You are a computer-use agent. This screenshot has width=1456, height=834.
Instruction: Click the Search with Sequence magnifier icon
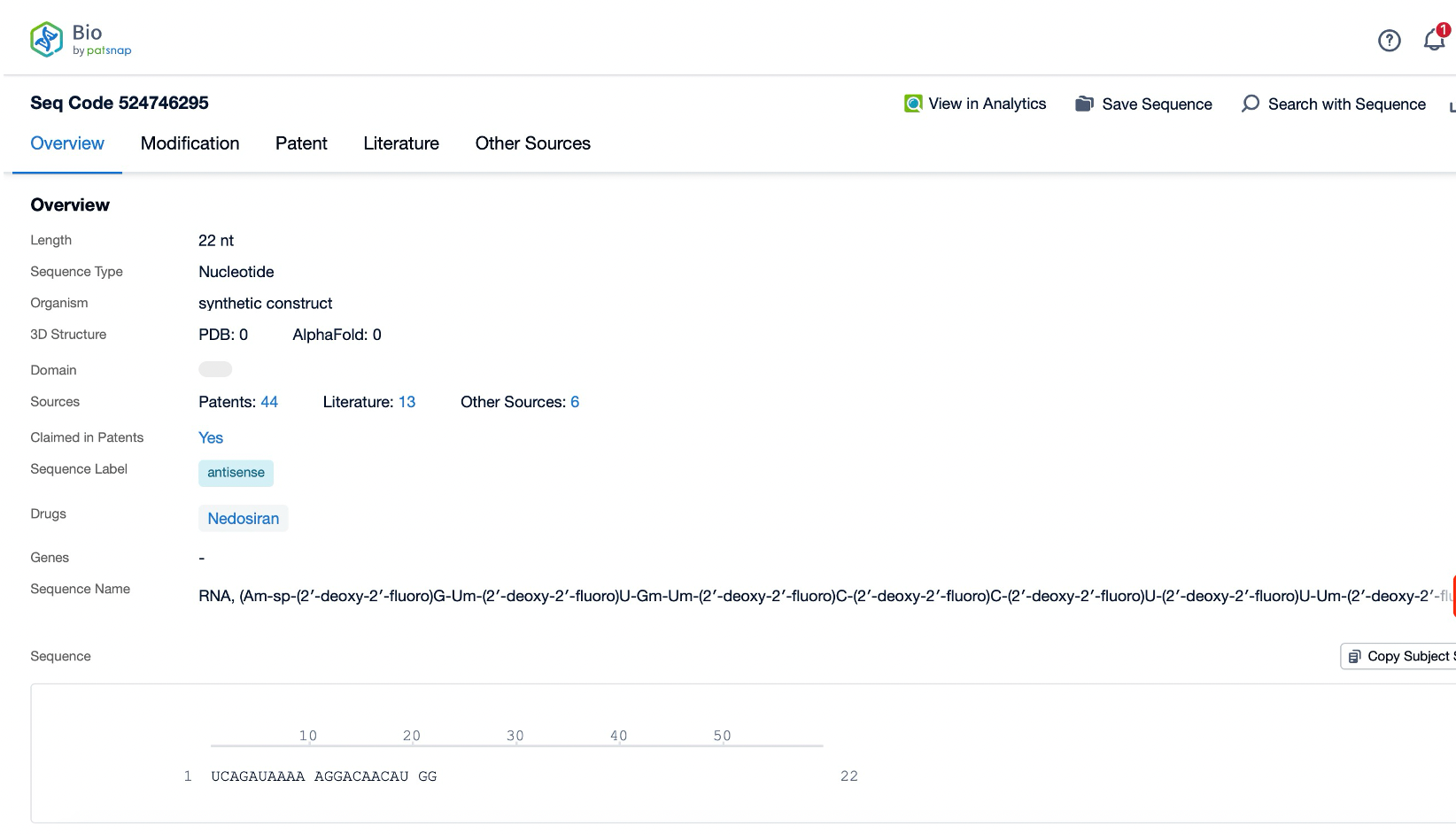tap(1250, 104)
